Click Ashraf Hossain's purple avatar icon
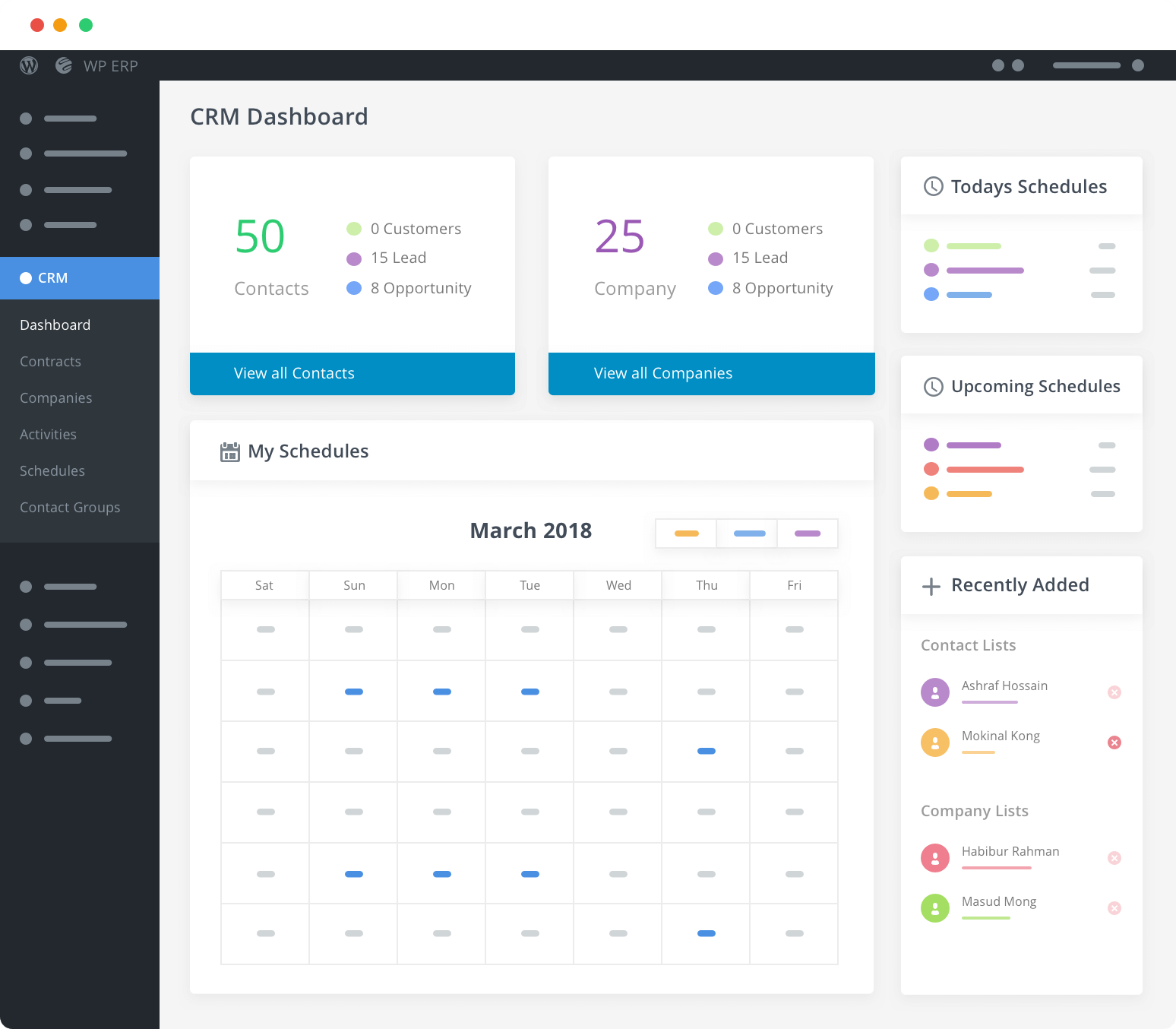1176x1029 pixels. coord(935,692)
